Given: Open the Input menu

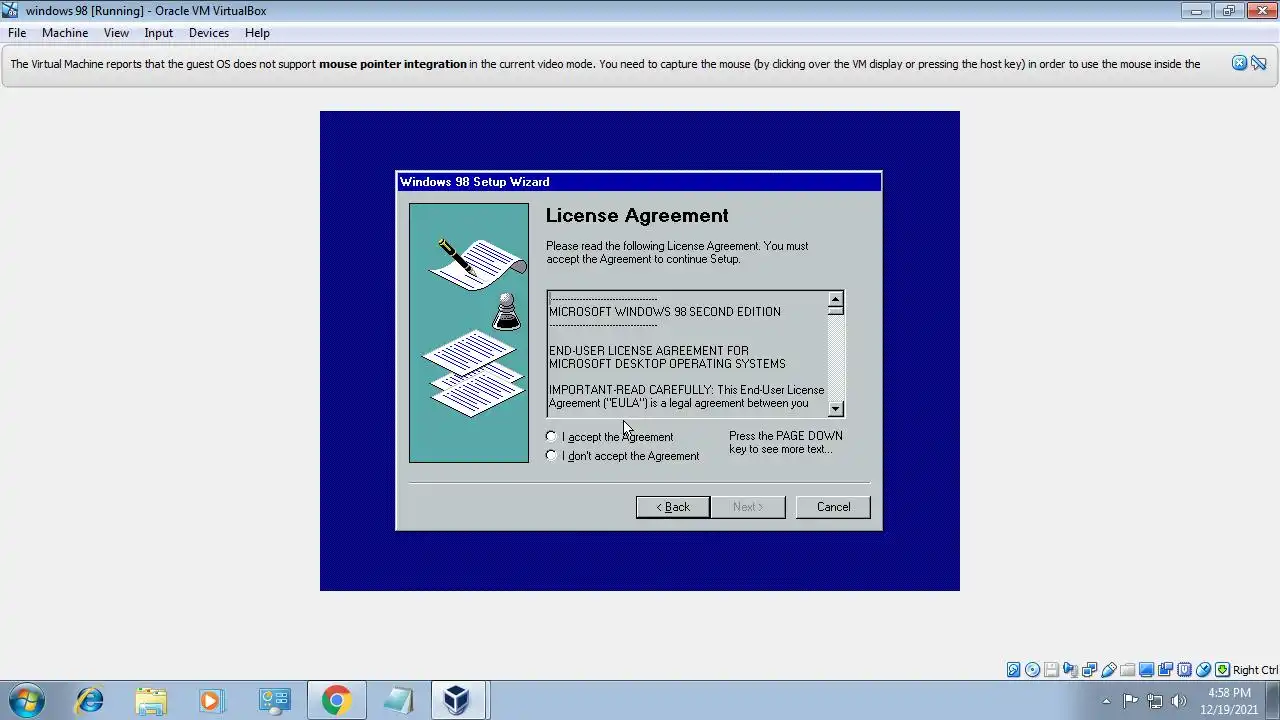Looking at the screenshot, I should pyautogui.click(x=158, y=33).
